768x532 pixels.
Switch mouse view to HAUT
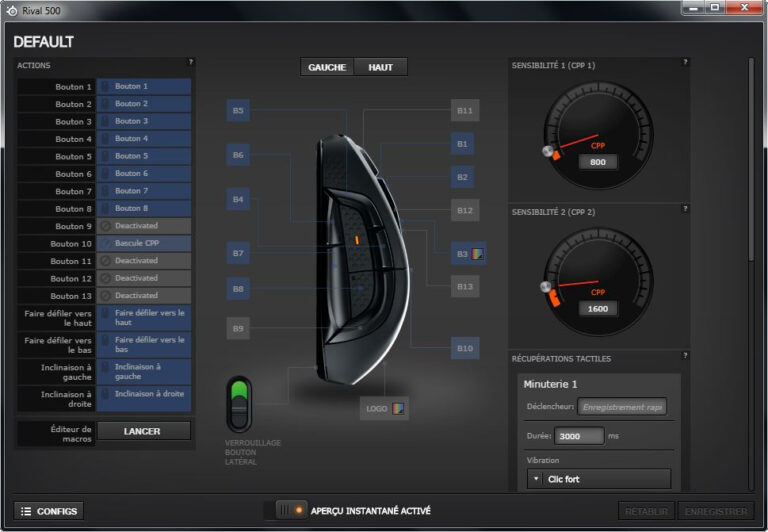point(381,67)
